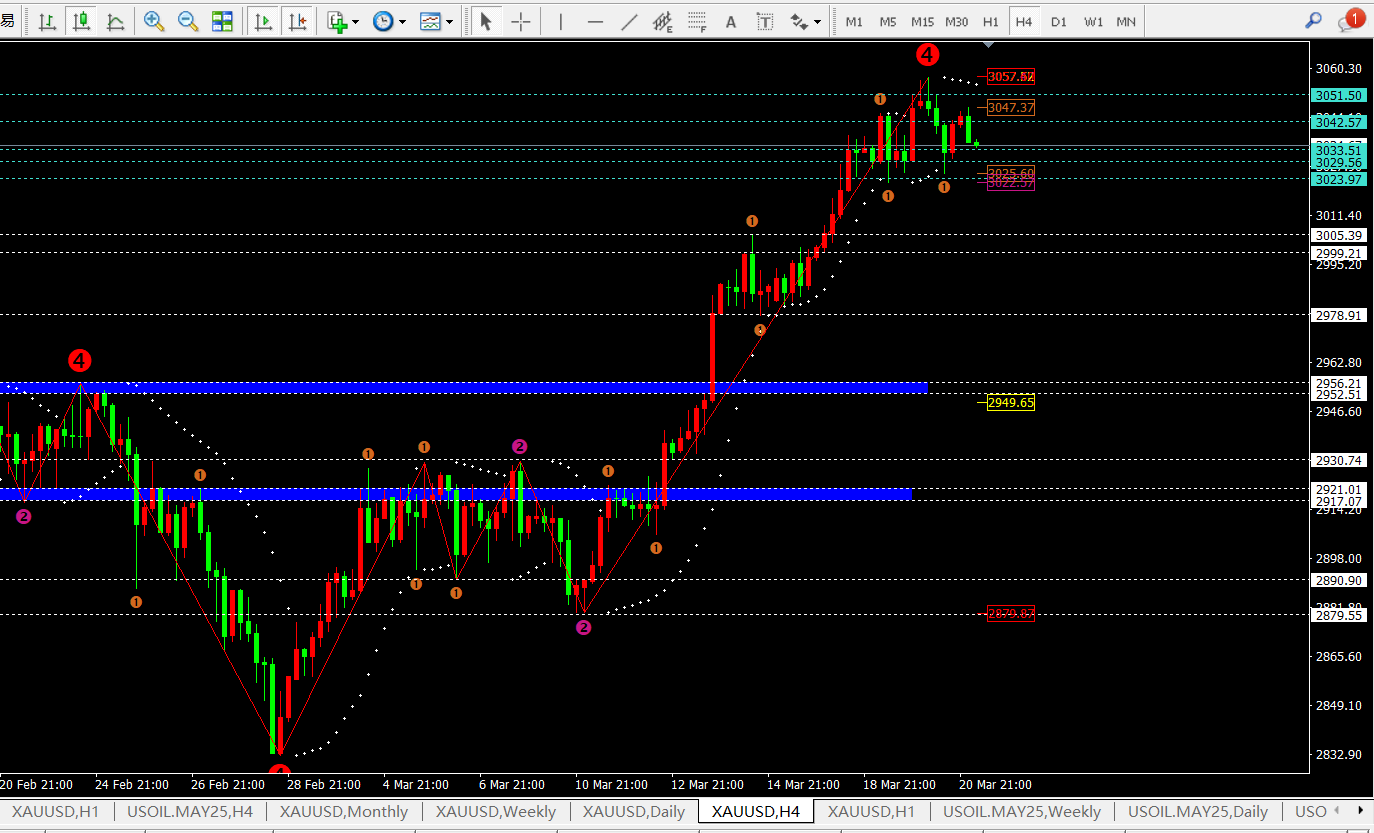The height and width of the screenshot is (833, 1374).
Task: Switch to the XAUUSD,Daily chart tab
Action: (634, 812)
